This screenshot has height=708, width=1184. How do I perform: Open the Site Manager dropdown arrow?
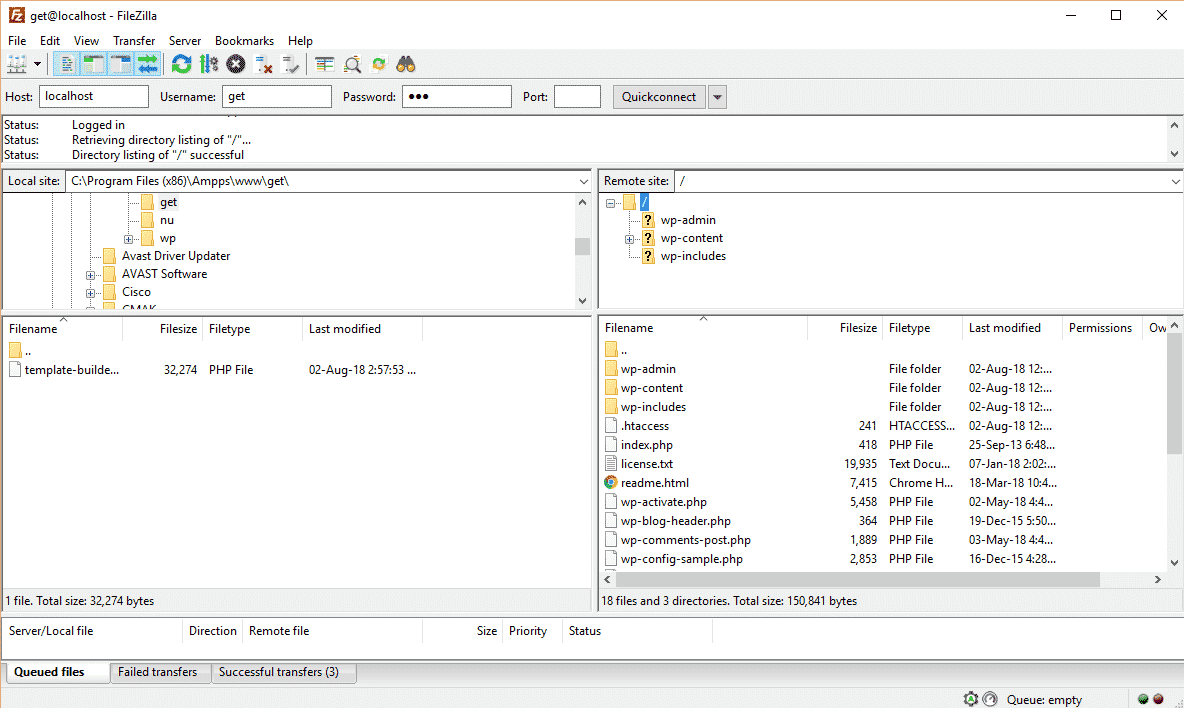(x=37, y=65)
